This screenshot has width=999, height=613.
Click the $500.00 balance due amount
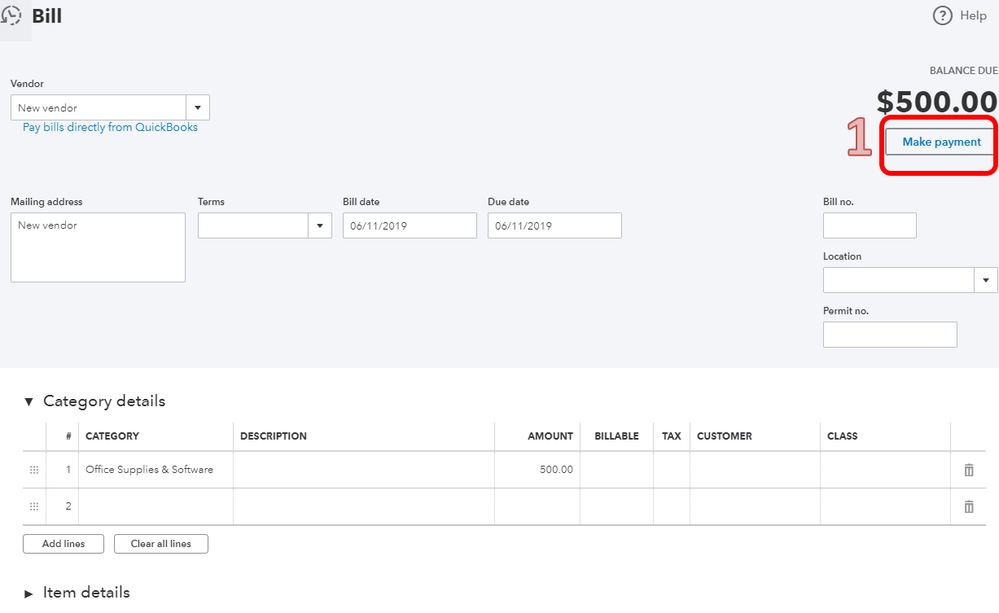(937, 101)
